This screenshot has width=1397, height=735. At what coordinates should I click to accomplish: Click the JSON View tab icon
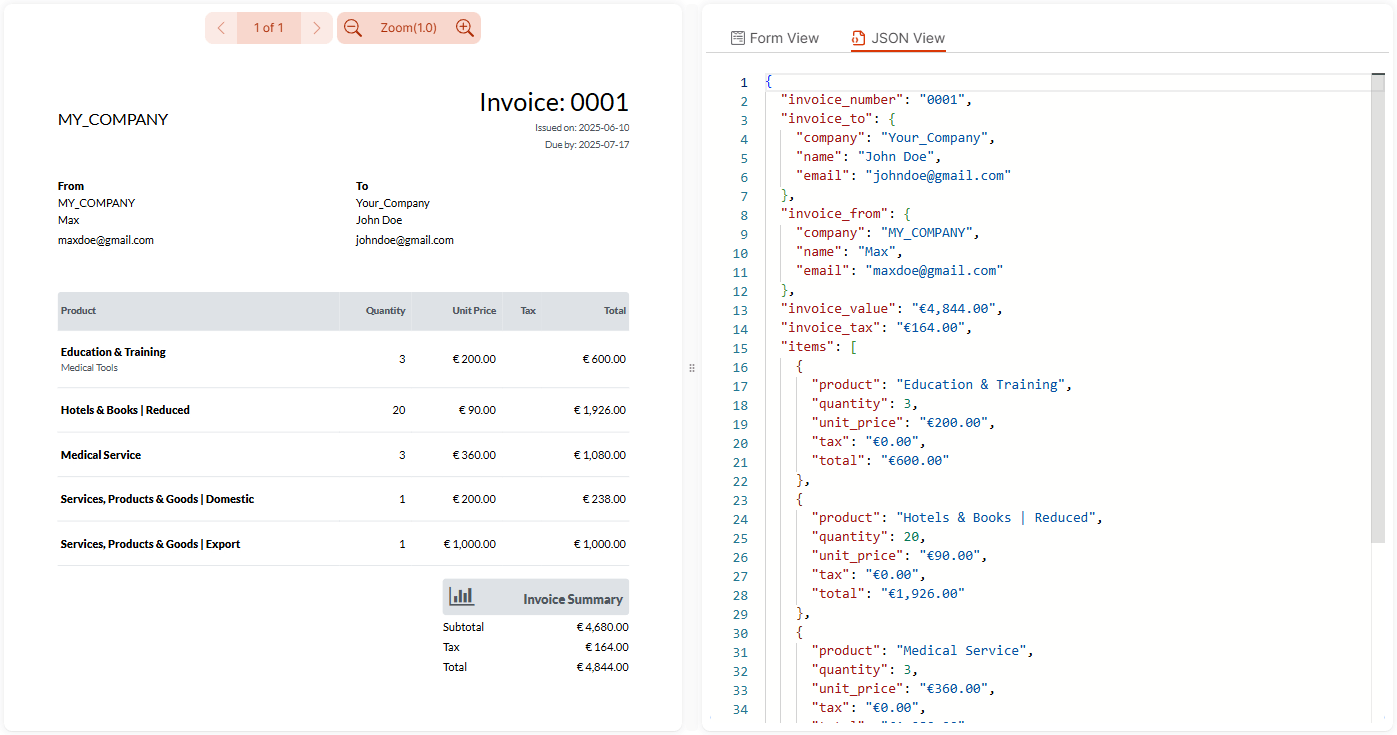[x=859, y=38]
